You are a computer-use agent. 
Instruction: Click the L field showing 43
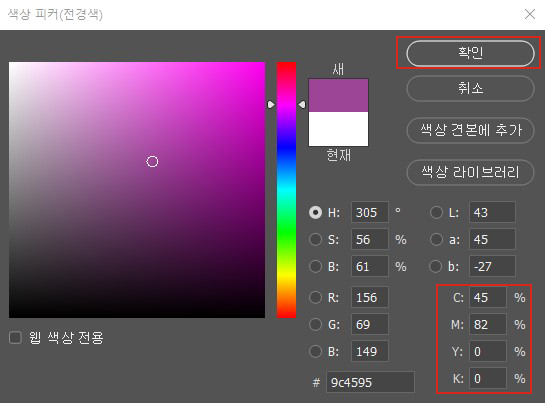[492, 212]
